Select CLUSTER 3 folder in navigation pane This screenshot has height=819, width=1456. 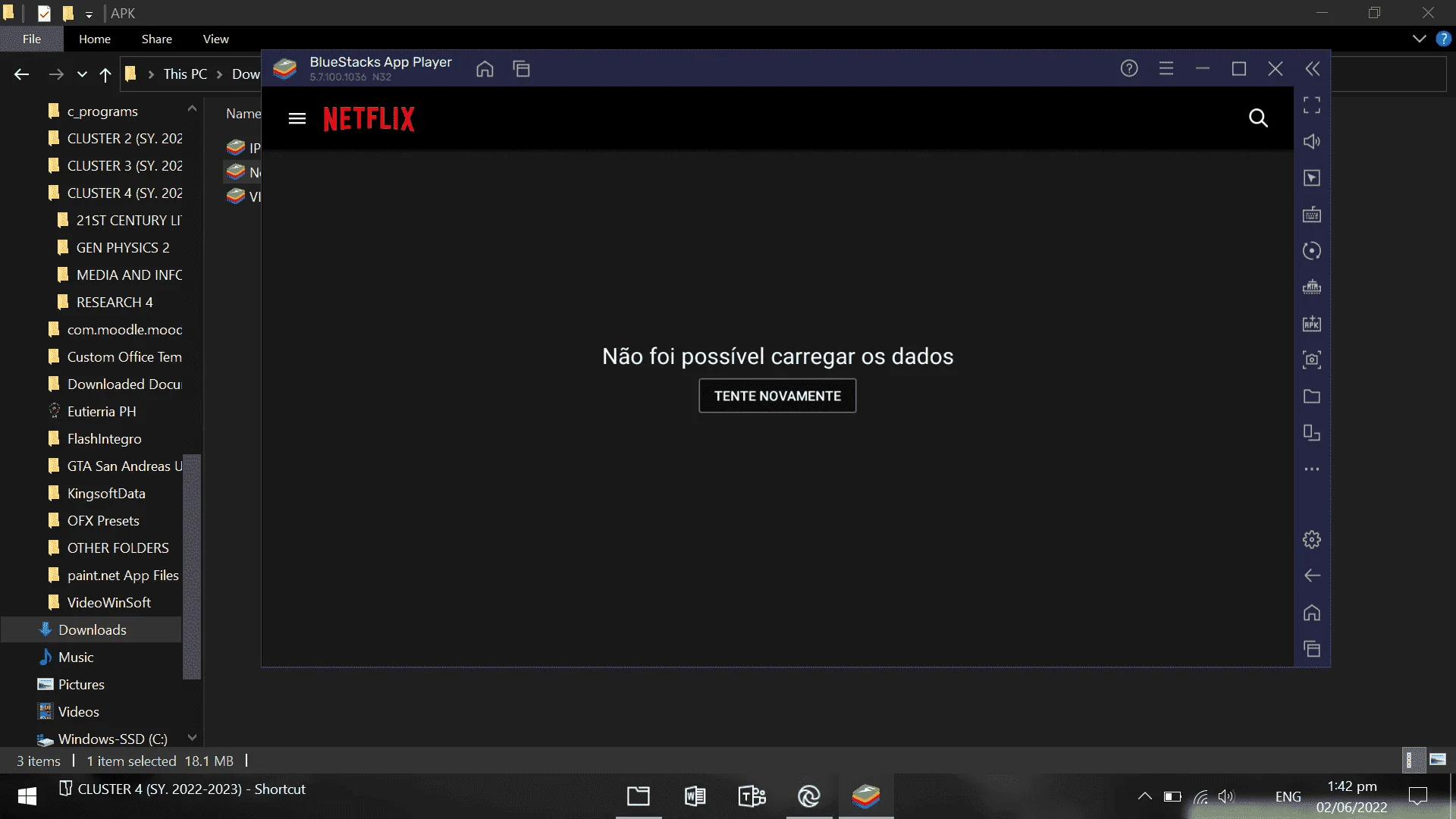pos(114,166)
